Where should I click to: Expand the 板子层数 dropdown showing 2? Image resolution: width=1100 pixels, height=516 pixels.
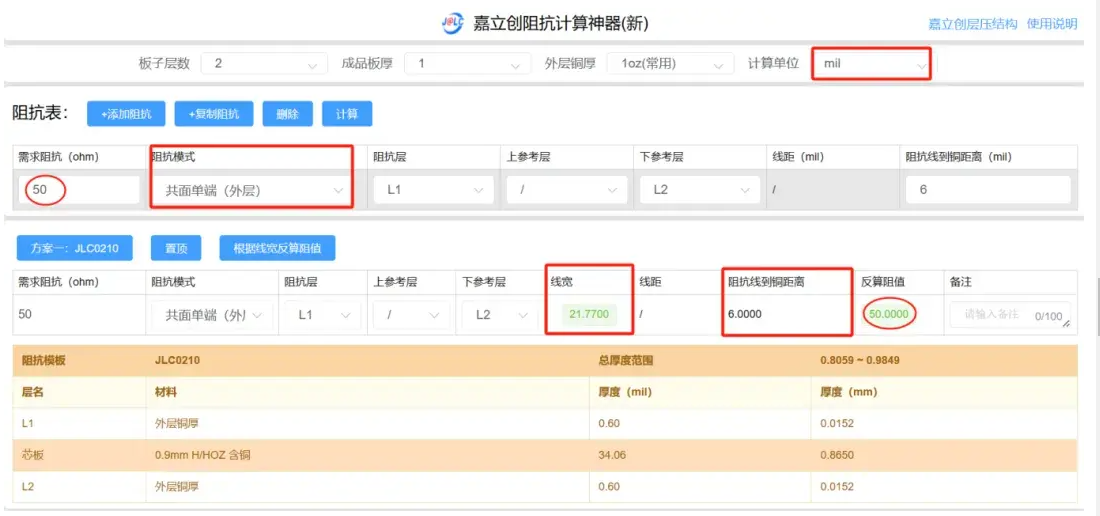tap(264, 64)
